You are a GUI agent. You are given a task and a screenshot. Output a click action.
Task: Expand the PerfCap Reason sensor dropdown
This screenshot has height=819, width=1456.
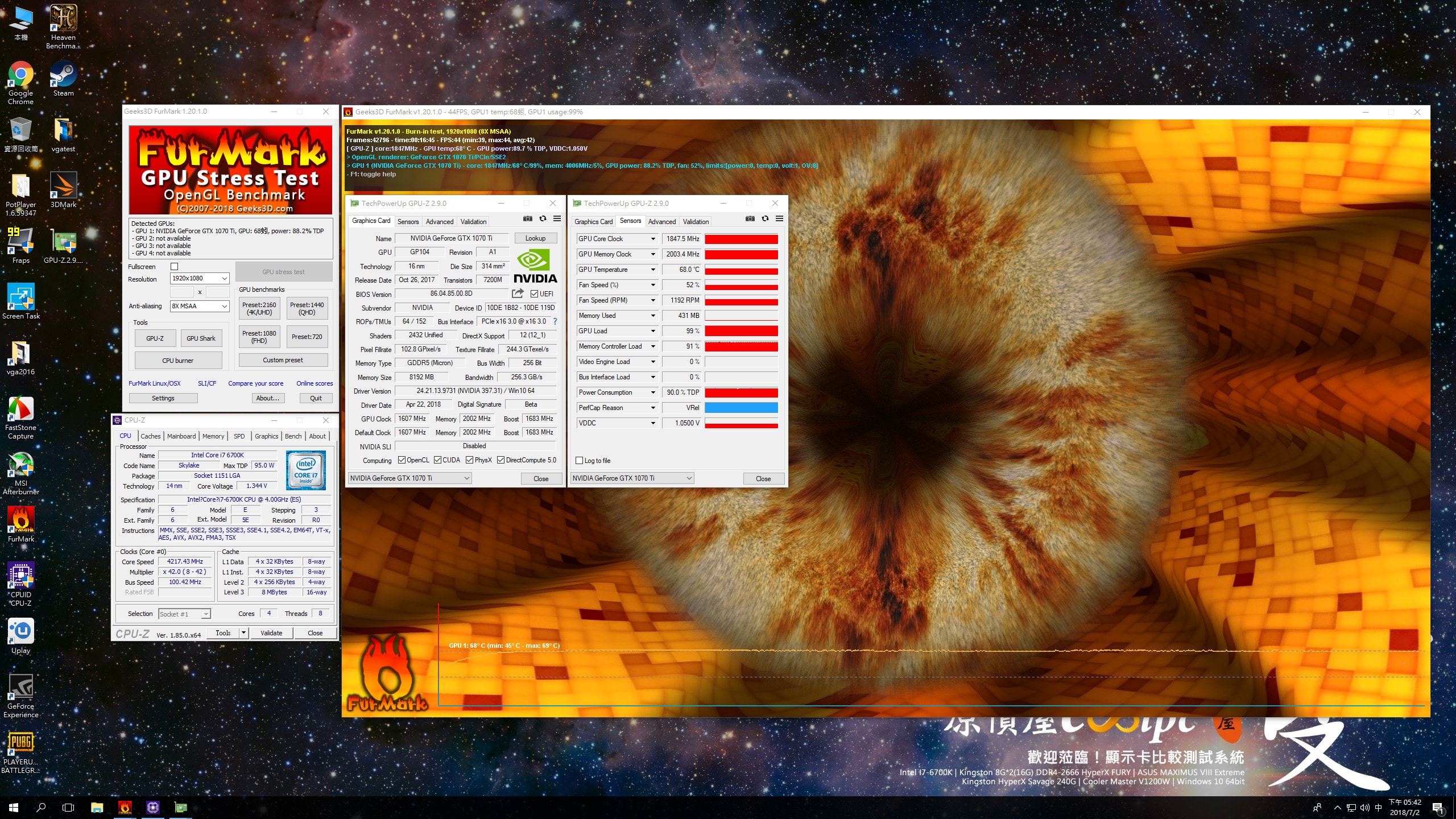click(x=653, y=408)
